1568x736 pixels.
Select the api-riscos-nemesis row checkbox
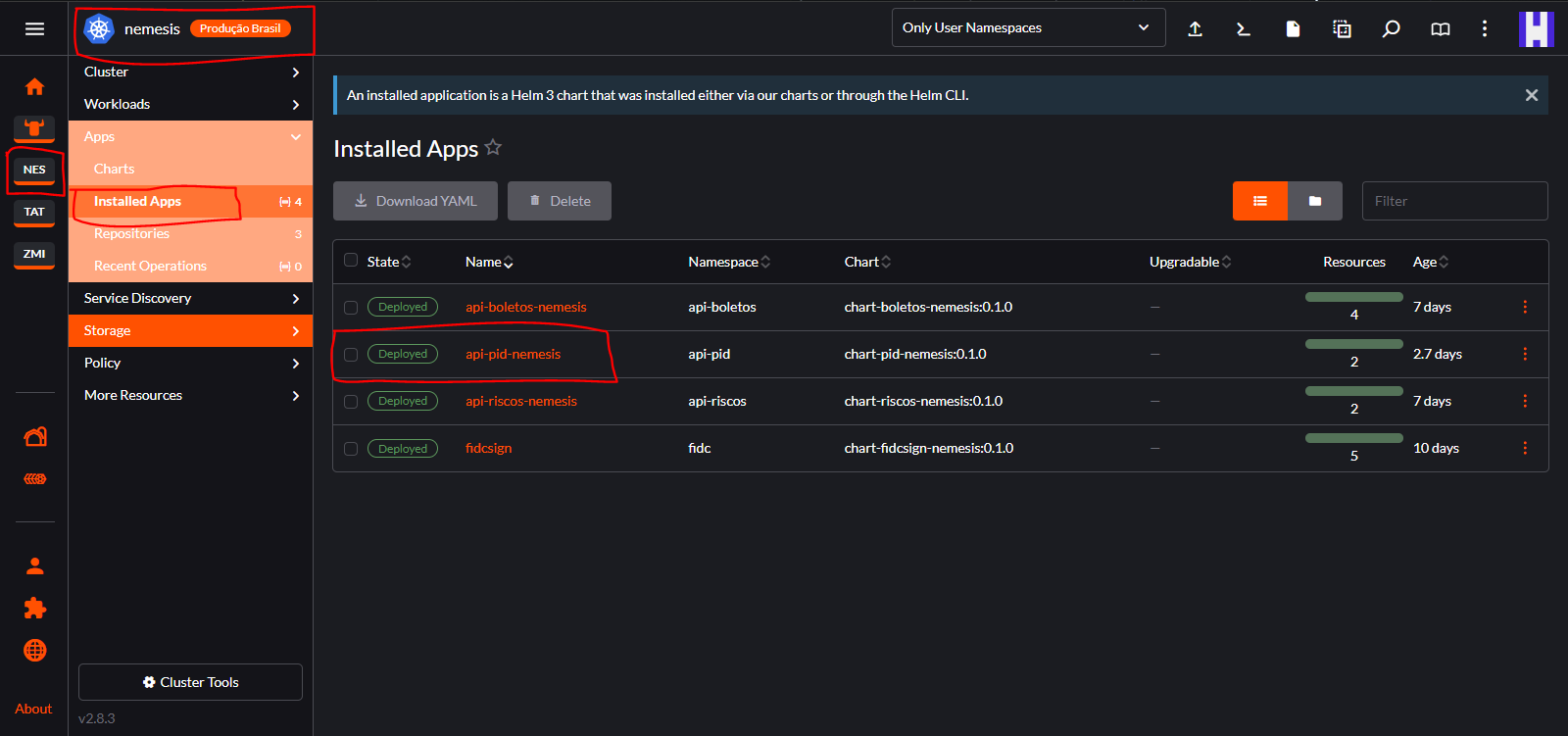(351, 402)
